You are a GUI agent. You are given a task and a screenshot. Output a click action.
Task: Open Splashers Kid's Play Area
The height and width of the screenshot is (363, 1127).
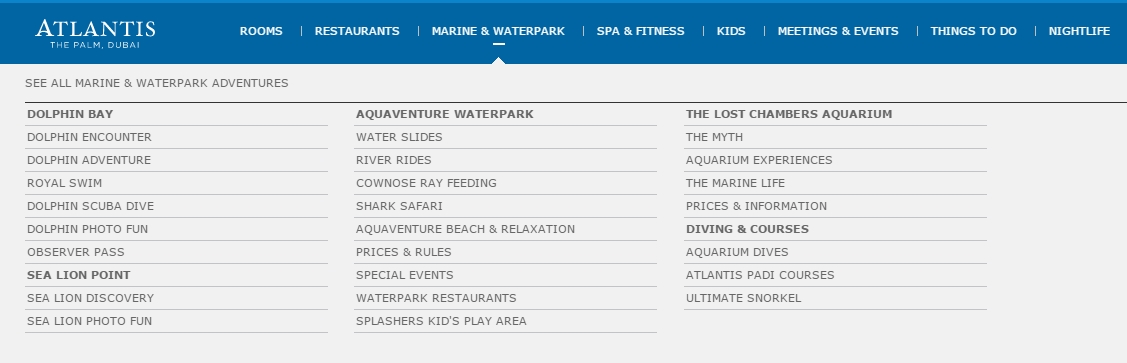click(441, 321)
